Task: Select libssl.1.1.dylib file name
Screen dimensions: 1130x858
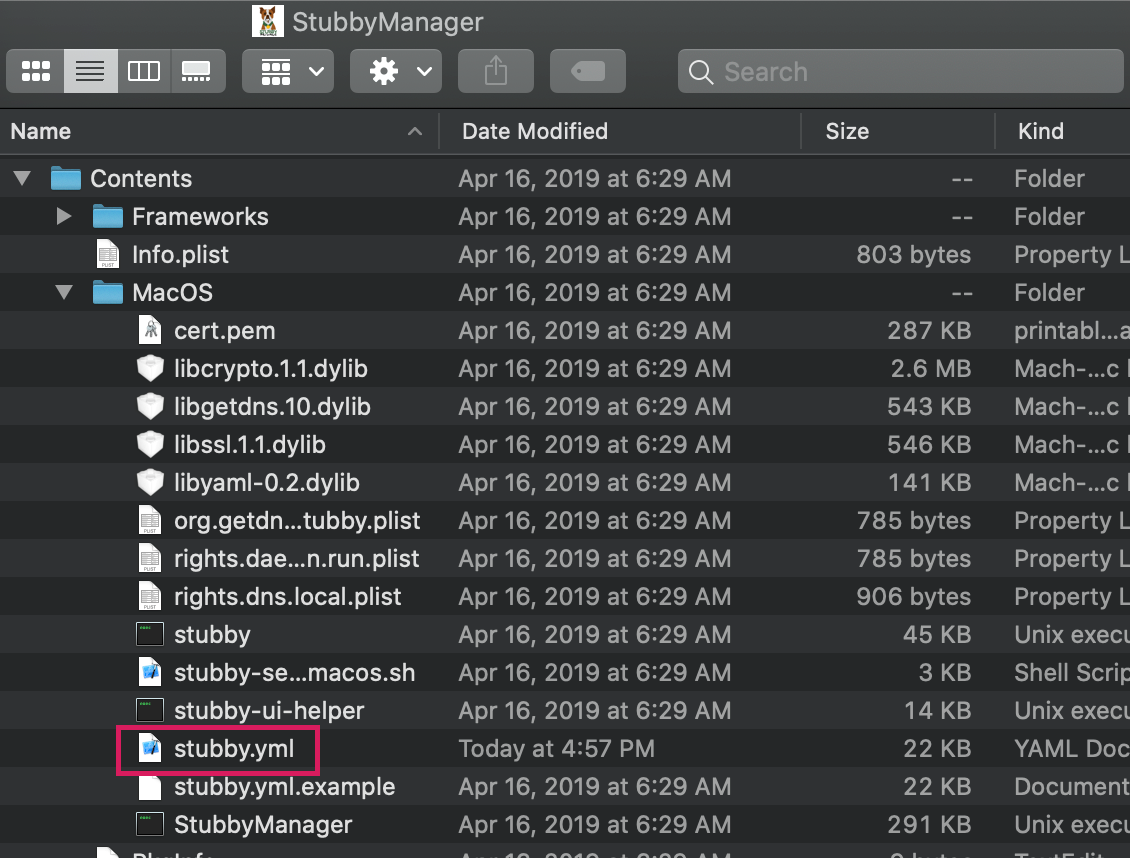Action: [x=250, y=444]
